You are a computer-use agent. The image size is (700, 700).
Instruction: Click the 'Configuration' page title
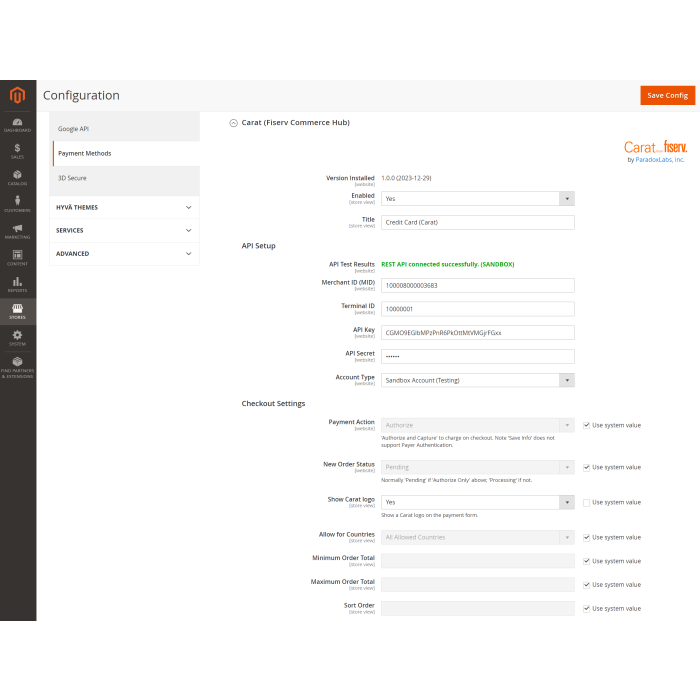pos(81,95)
